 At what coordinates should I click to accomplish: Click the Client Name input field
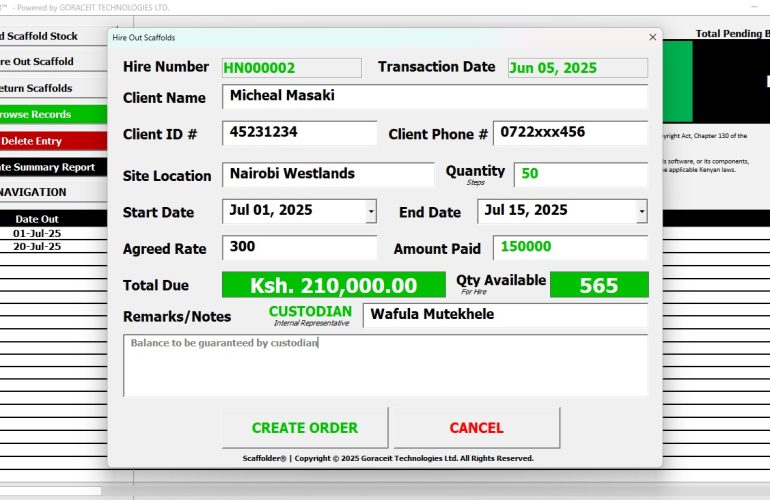click(x=434, y=97)
